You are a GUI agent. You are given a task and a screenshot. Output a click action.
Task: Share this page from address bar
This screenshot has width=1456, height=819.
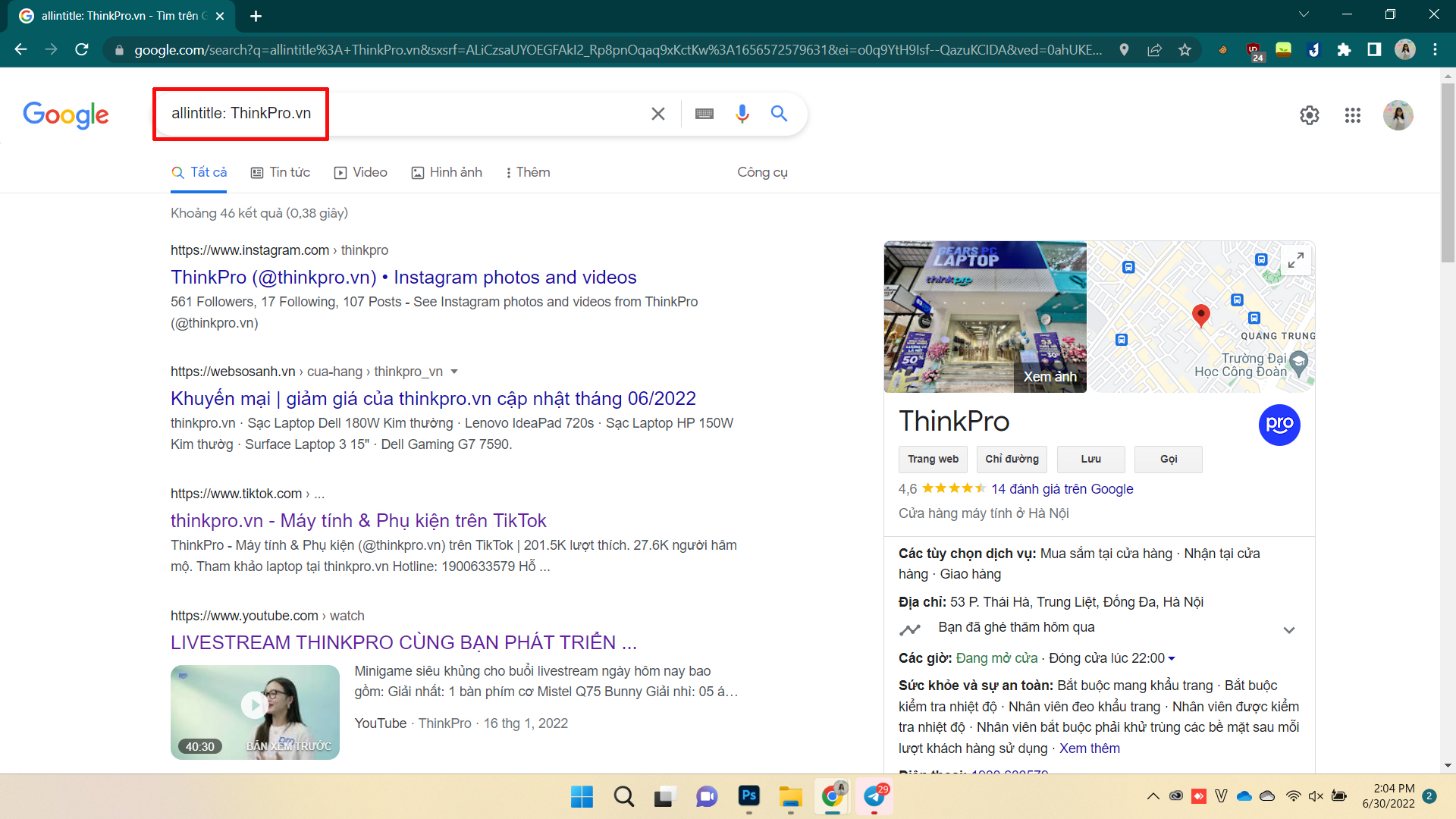[1154, 49]
